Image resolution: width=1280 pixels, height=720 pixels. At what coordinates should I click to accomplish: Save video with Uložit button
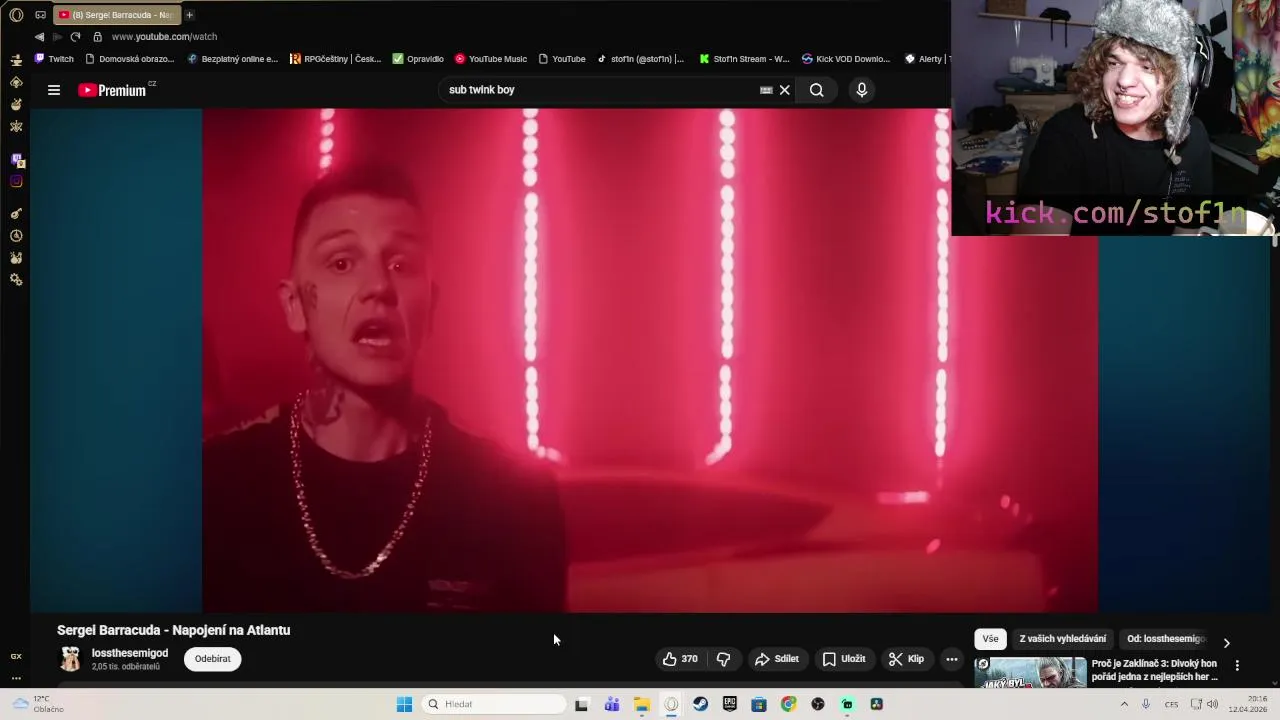844,659
